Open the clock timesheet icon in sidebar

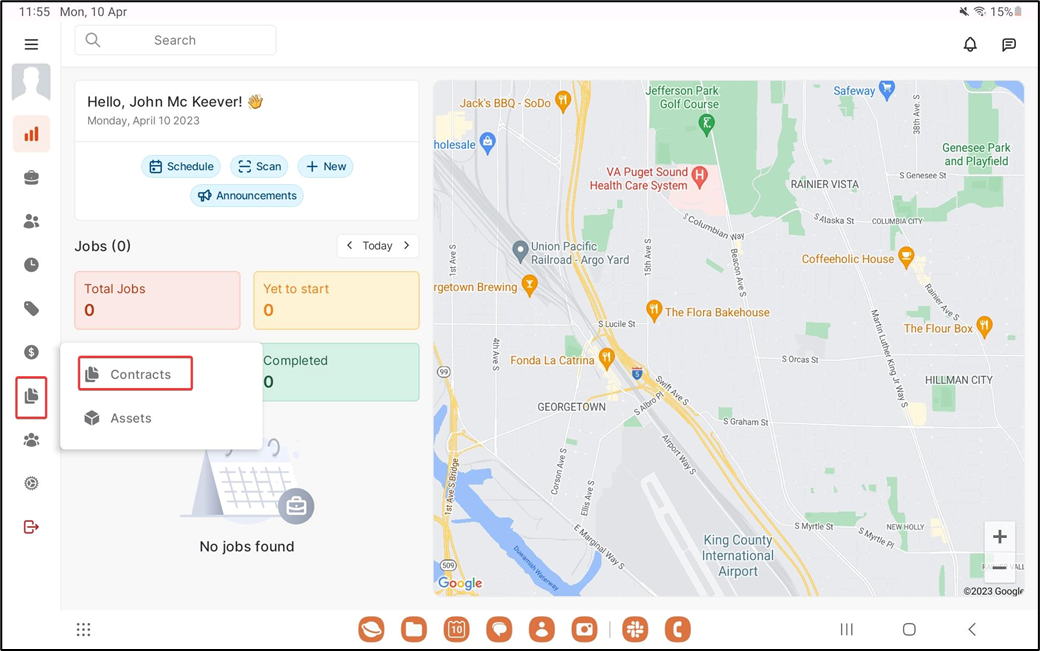[x=31, y=265]
